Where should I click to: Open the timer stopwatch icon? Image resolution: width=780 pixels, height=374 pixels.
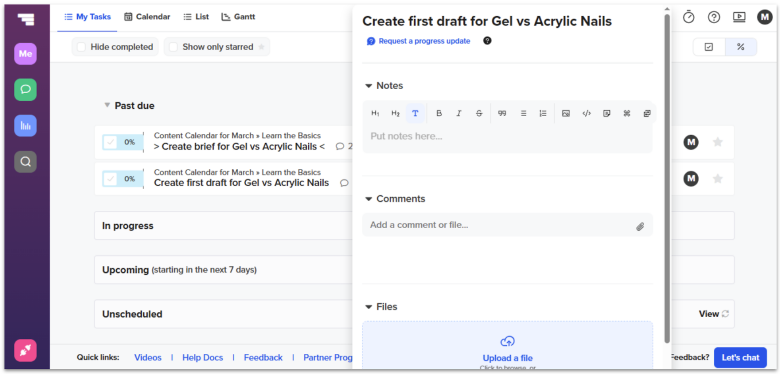688,17
